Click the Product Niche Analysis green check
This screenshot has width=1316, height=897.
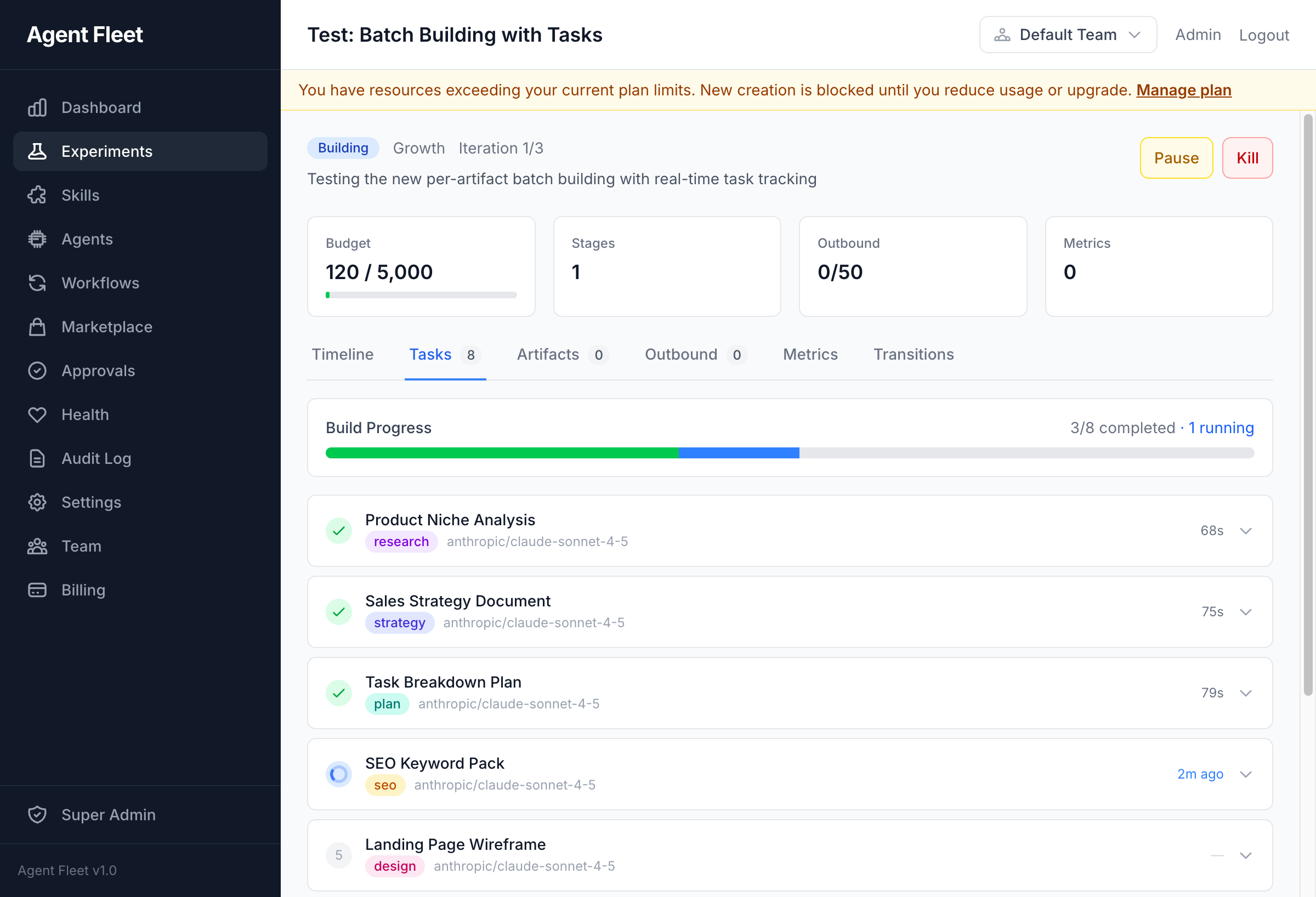pyautogui.click(x=339, y=531)
